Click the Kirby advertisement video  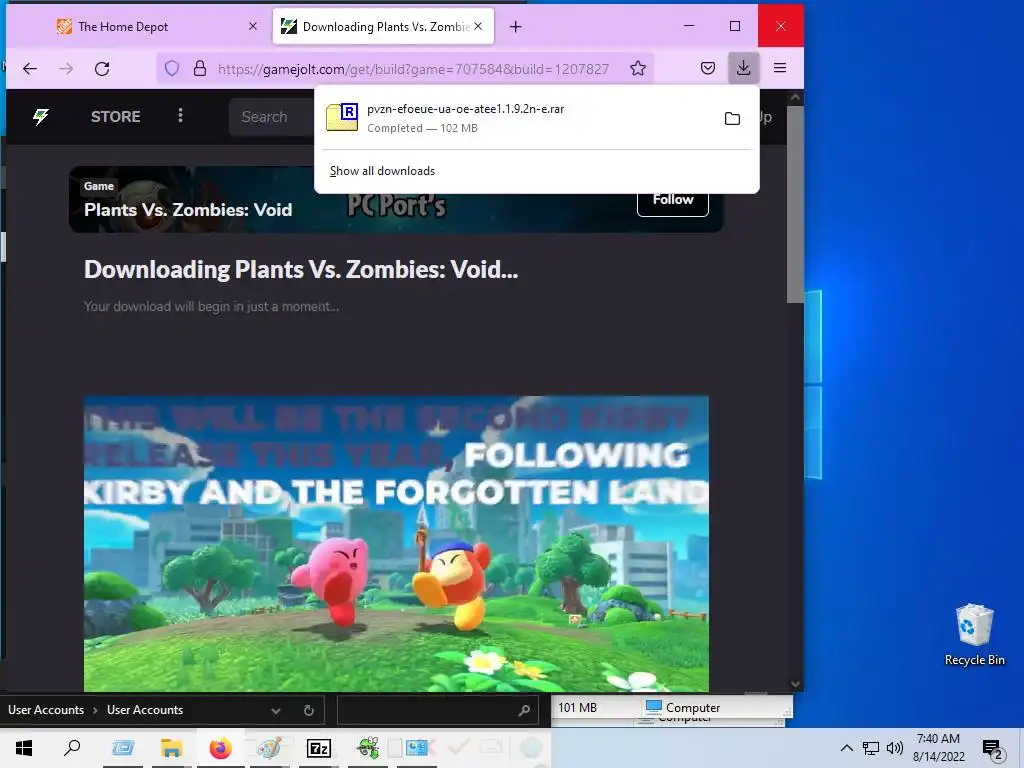tap(396, 543)
